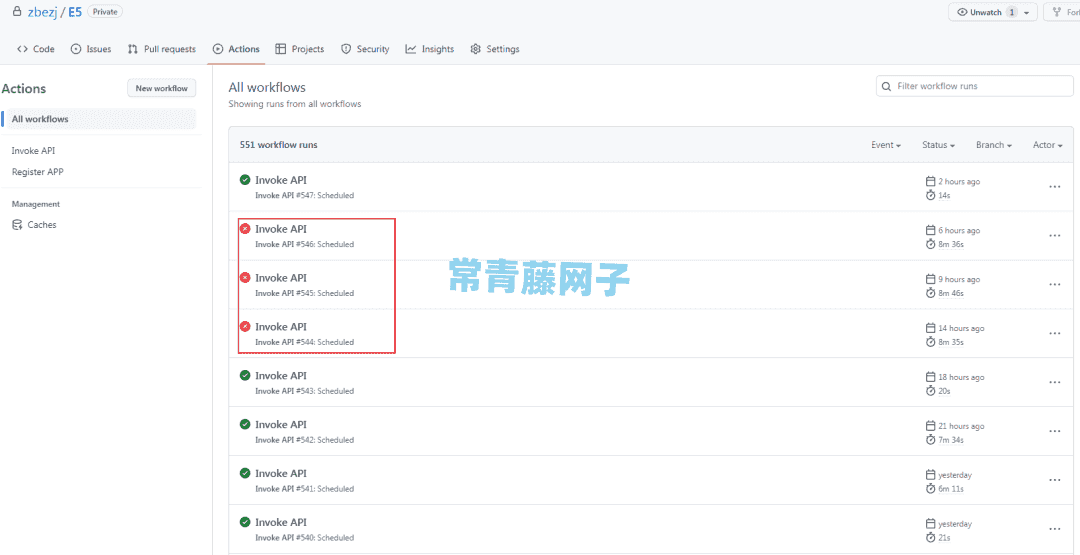The height and width of the screenshot is (555, 1080).
Task: Open the three-dot menu for run #544
Action: (1055, 333)
